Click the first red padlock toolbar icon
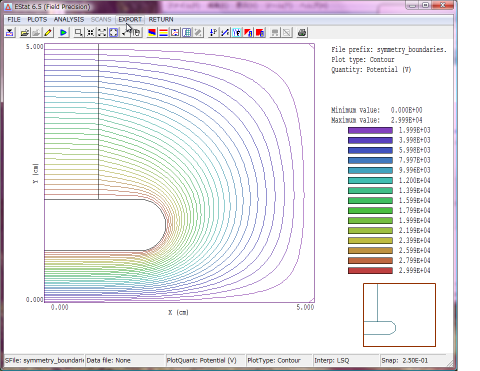Image resolution: width=480 pixels, height=371 pixels. [248, 33]
